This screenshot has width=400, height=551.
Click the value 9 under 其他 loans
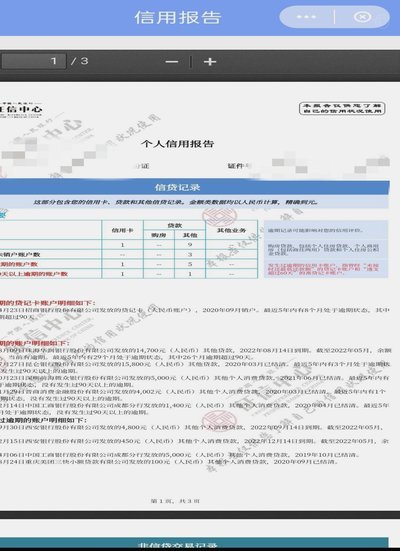(x=190, y=245)
